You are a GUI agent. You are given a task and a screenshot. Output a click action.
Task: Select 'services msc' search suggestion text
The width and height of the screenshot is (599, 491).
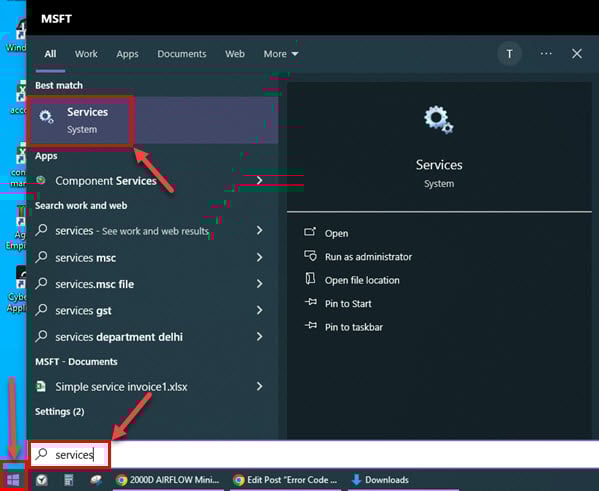click(x=86, y=258)
